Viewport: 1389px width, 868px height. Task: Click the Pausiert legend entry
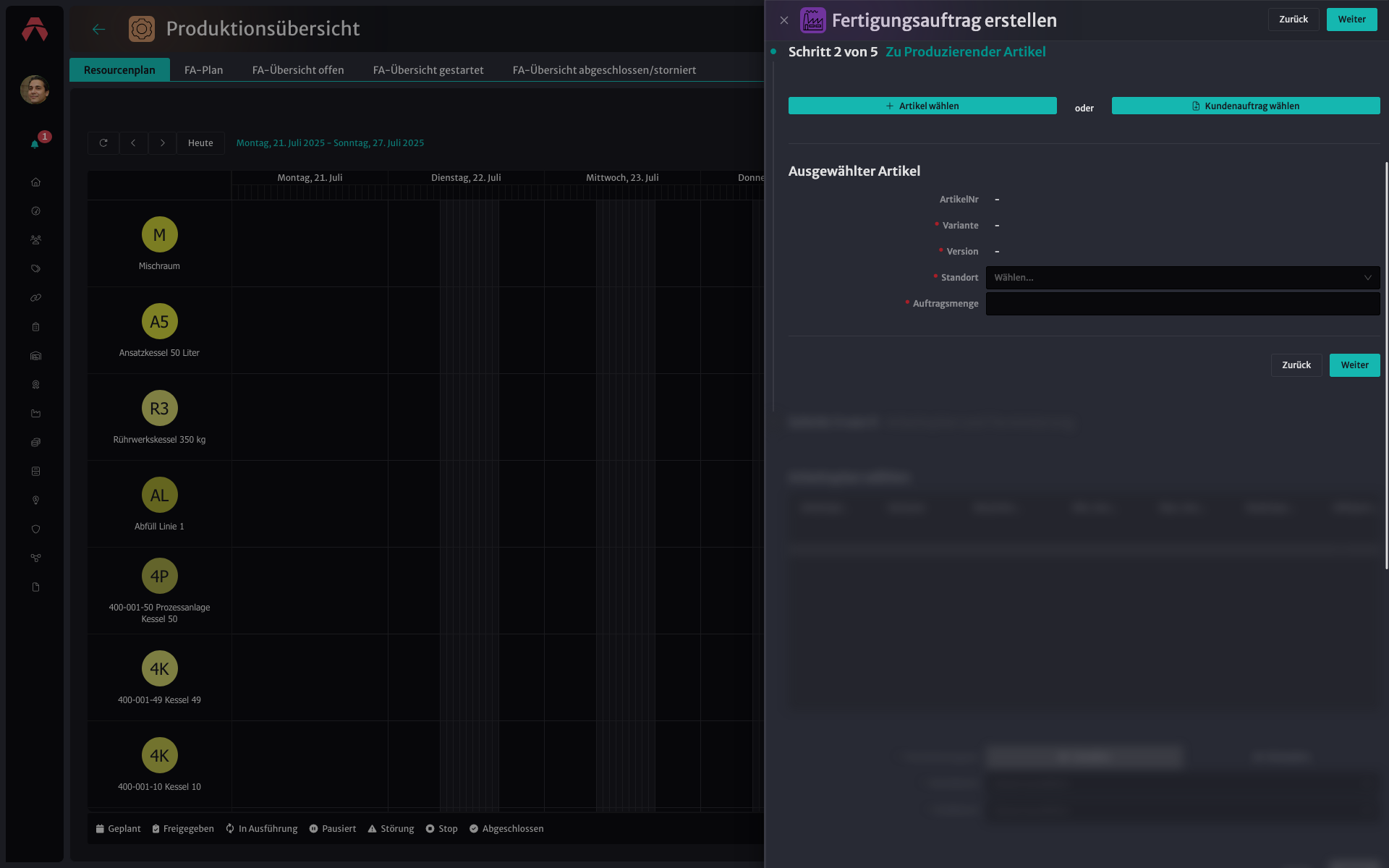[333, 829]
